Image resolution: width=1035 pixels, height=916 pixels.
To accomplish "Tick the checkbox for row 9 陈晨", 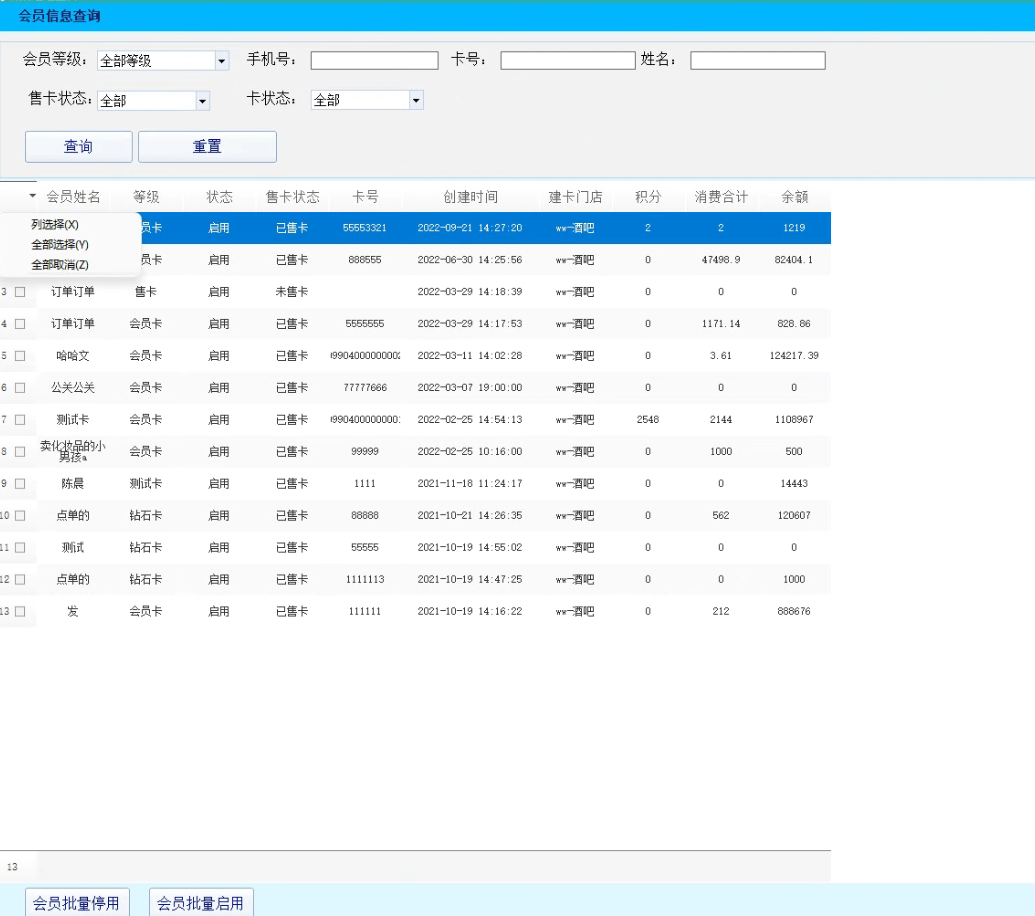I will click(20, 484).
